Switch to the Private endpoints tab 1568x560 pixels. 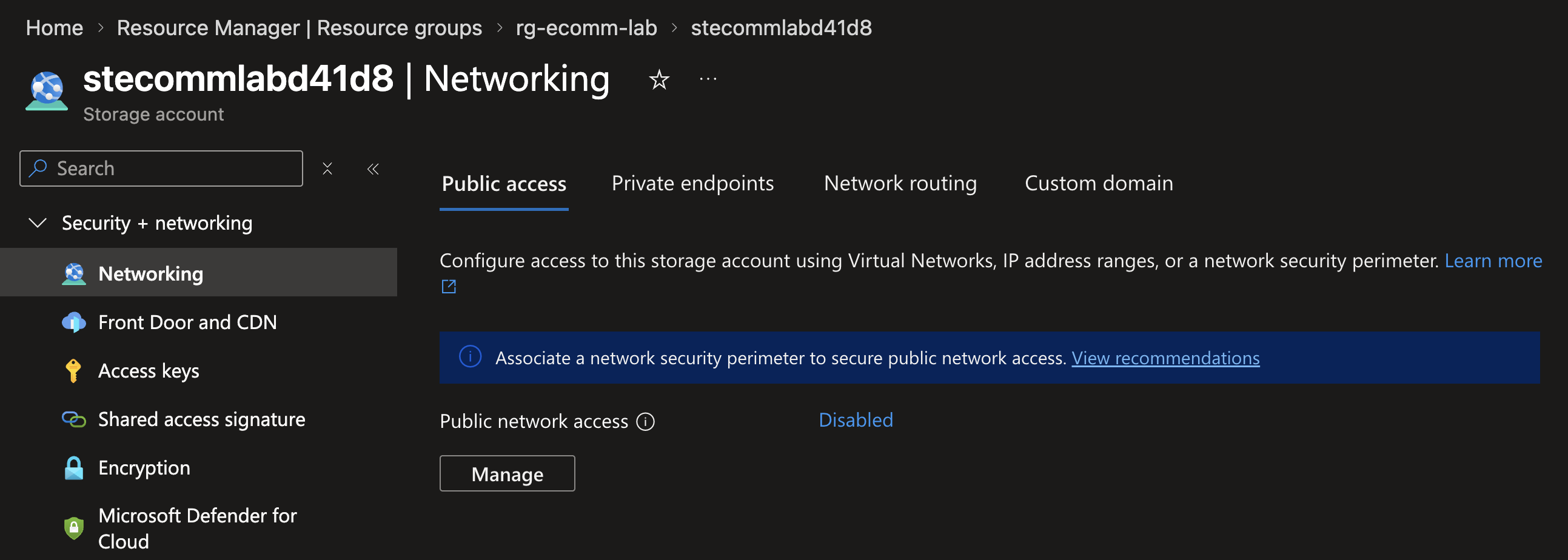[x=692, y=183]
